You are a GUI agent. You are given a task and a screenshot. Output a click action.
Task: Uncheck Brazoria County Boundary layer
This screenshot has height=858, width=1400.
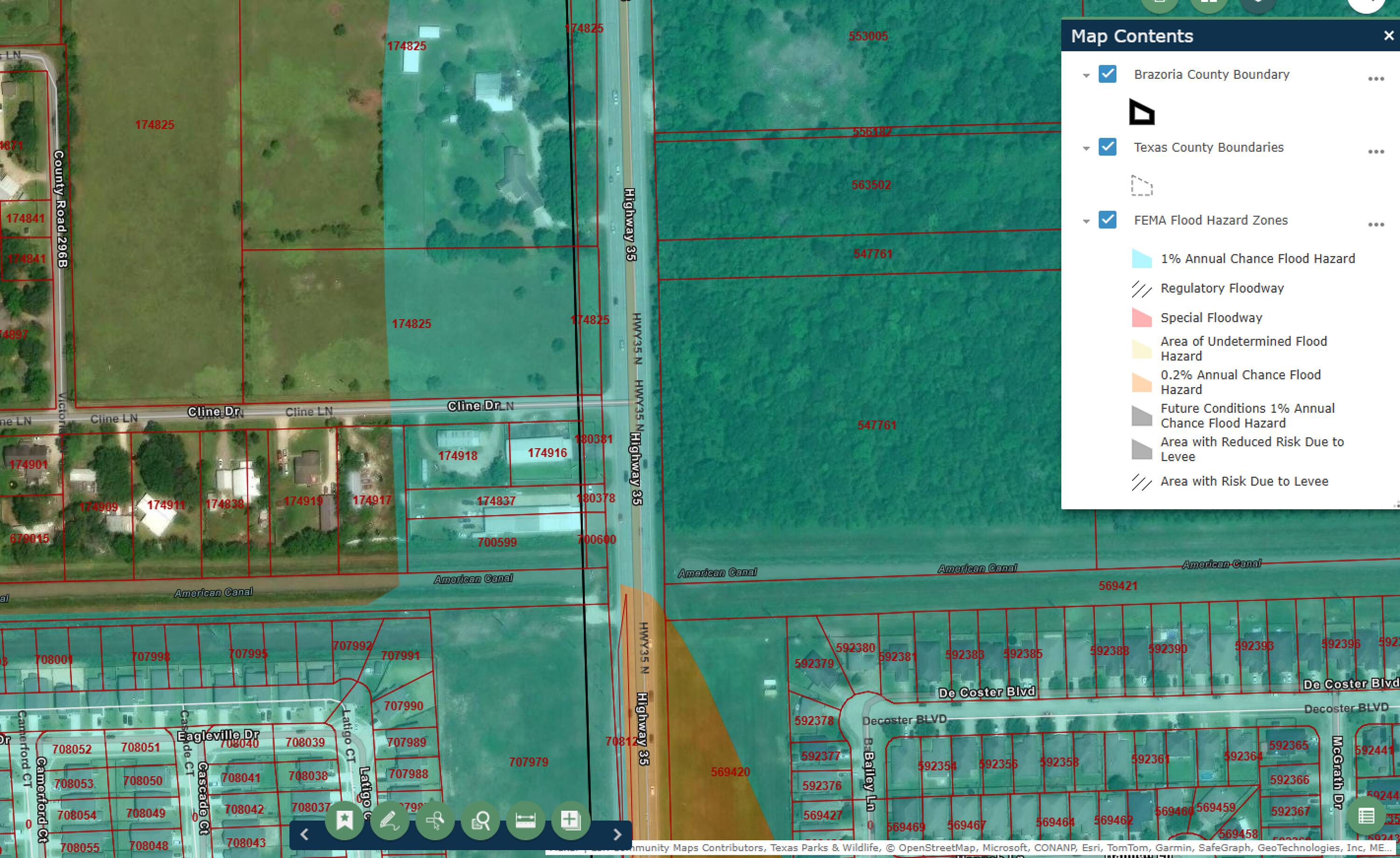click(1107, 74)
